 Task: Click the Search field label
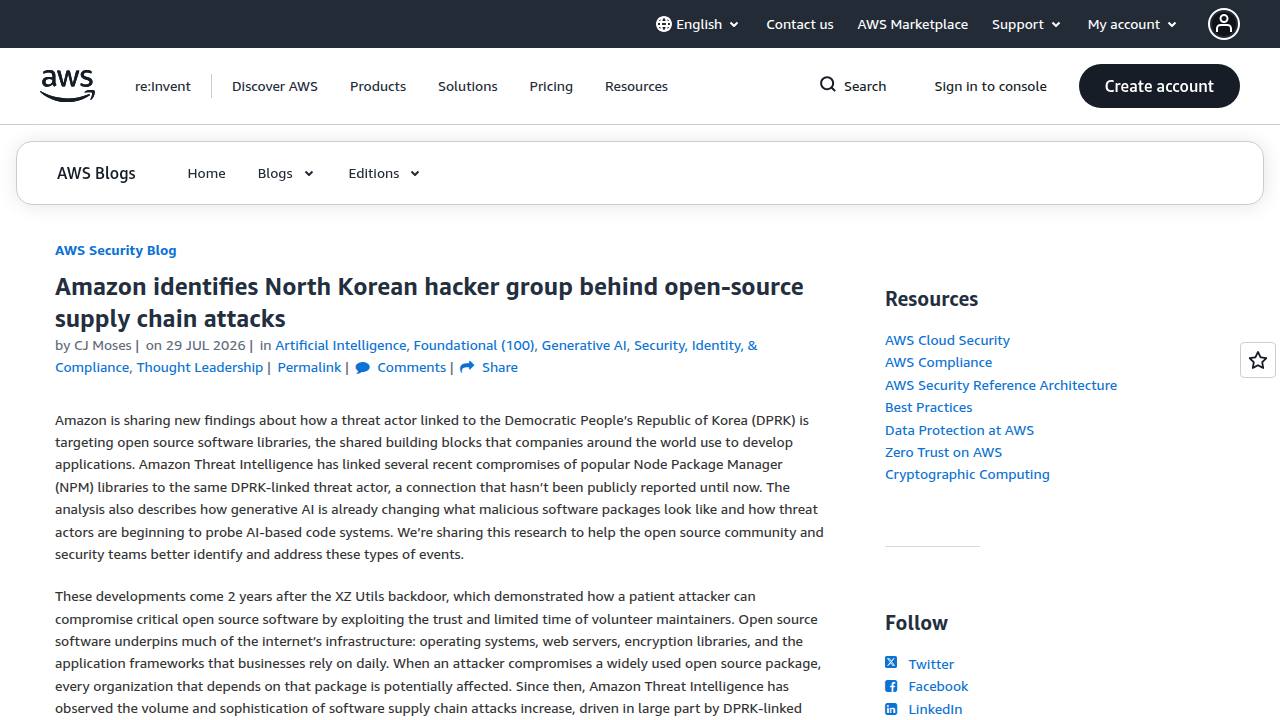(x=865, y=86)
